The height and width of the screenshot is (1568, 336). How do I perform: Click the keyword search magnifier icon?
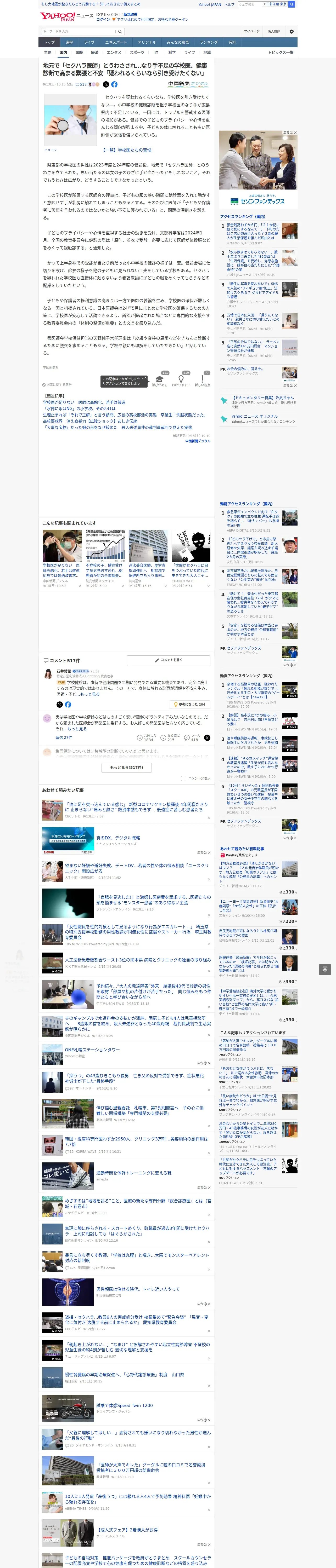click(120, 32)
